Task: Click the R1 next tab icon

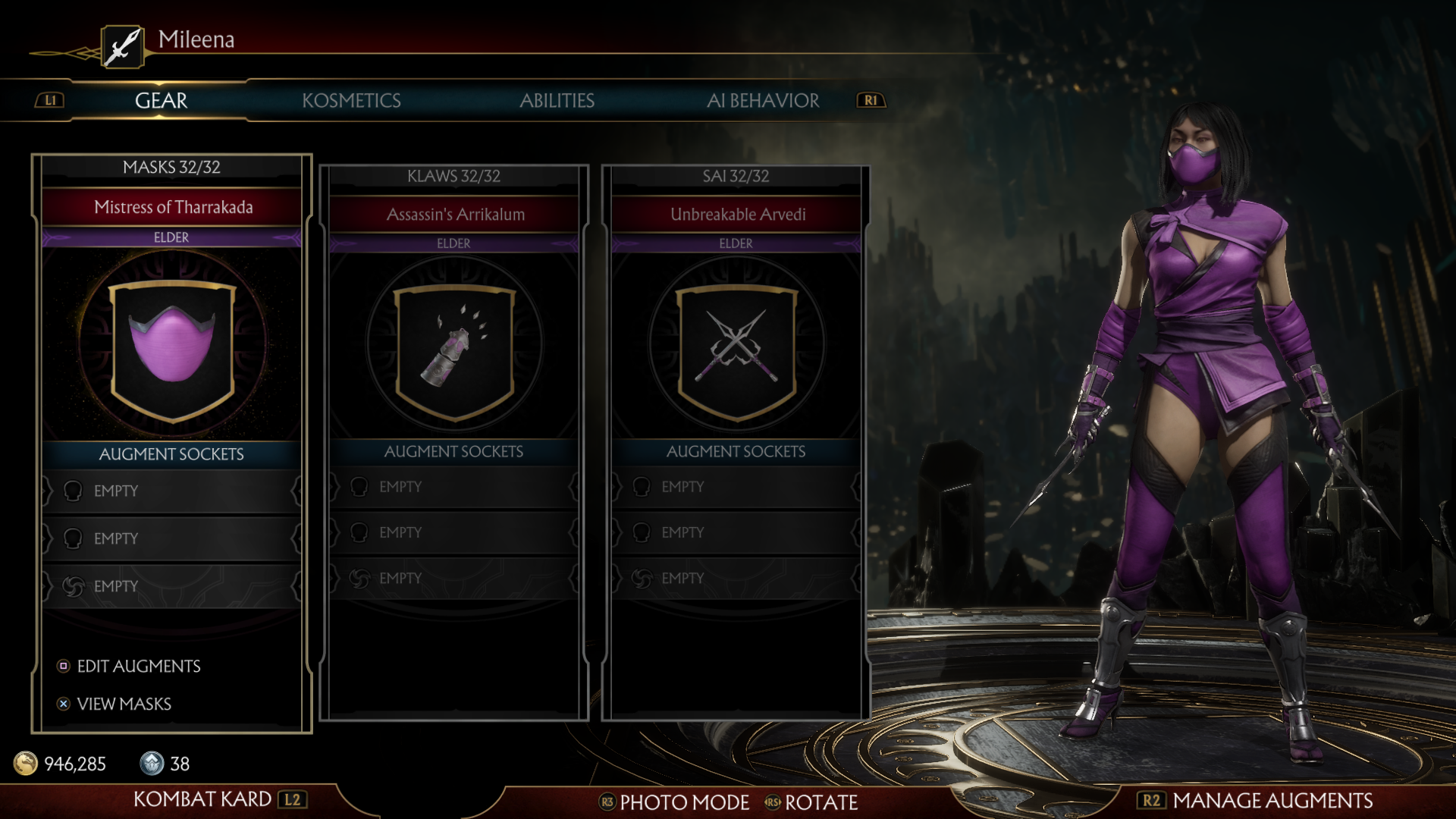Action: 871,100
